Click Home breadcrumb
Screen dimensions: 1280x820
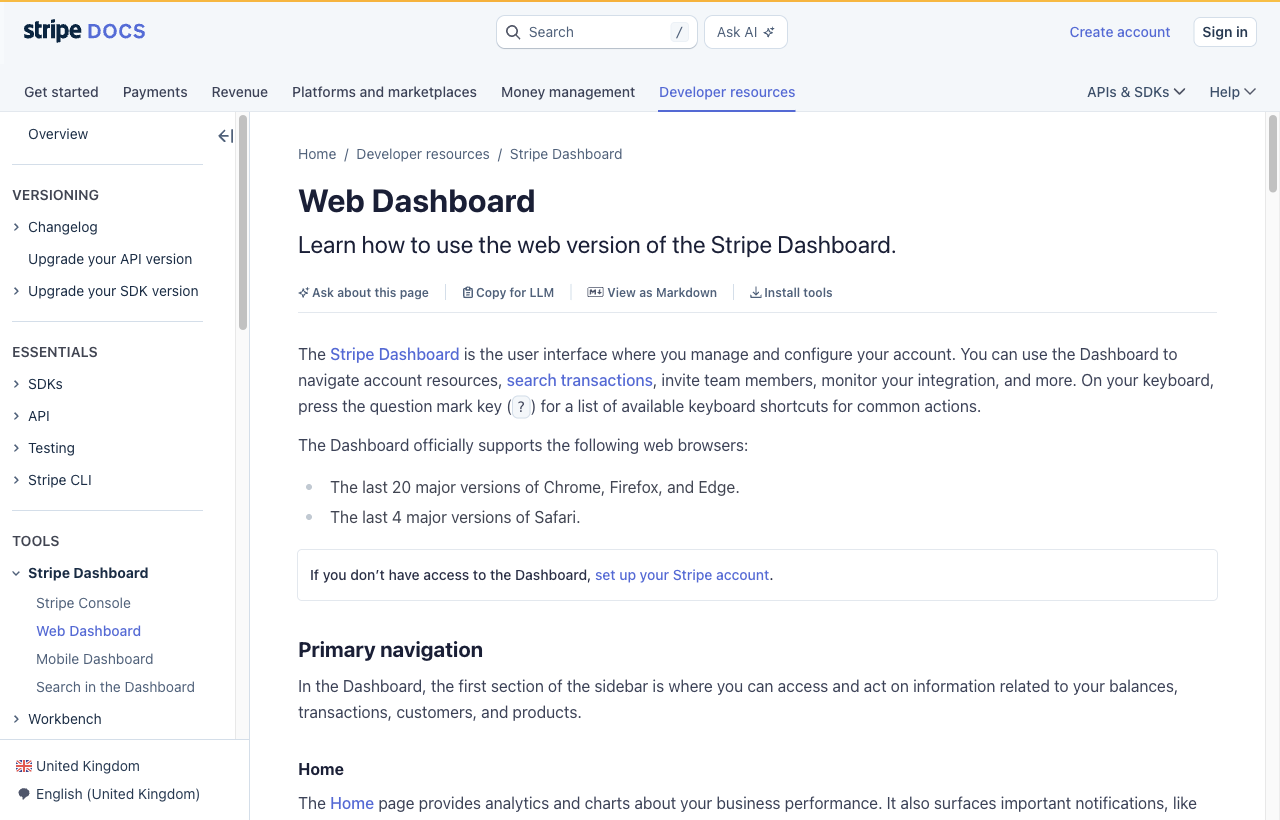317,154
